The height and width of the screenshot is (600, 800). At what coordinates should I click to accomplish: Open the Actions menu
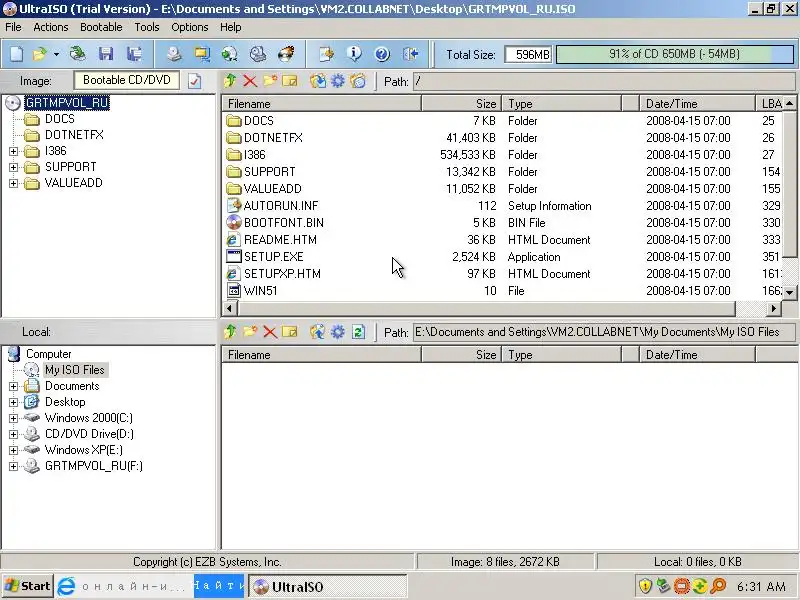[51, 27]
